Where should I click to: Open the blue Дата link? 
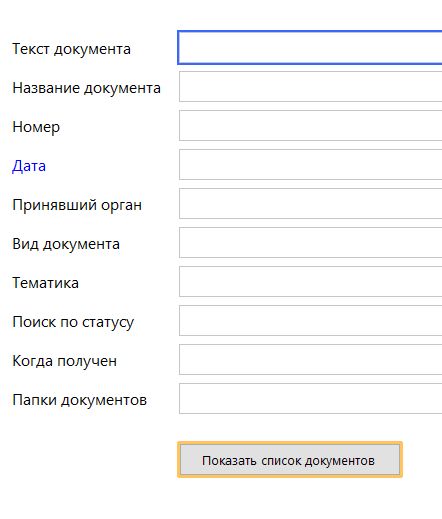[29, 166]
